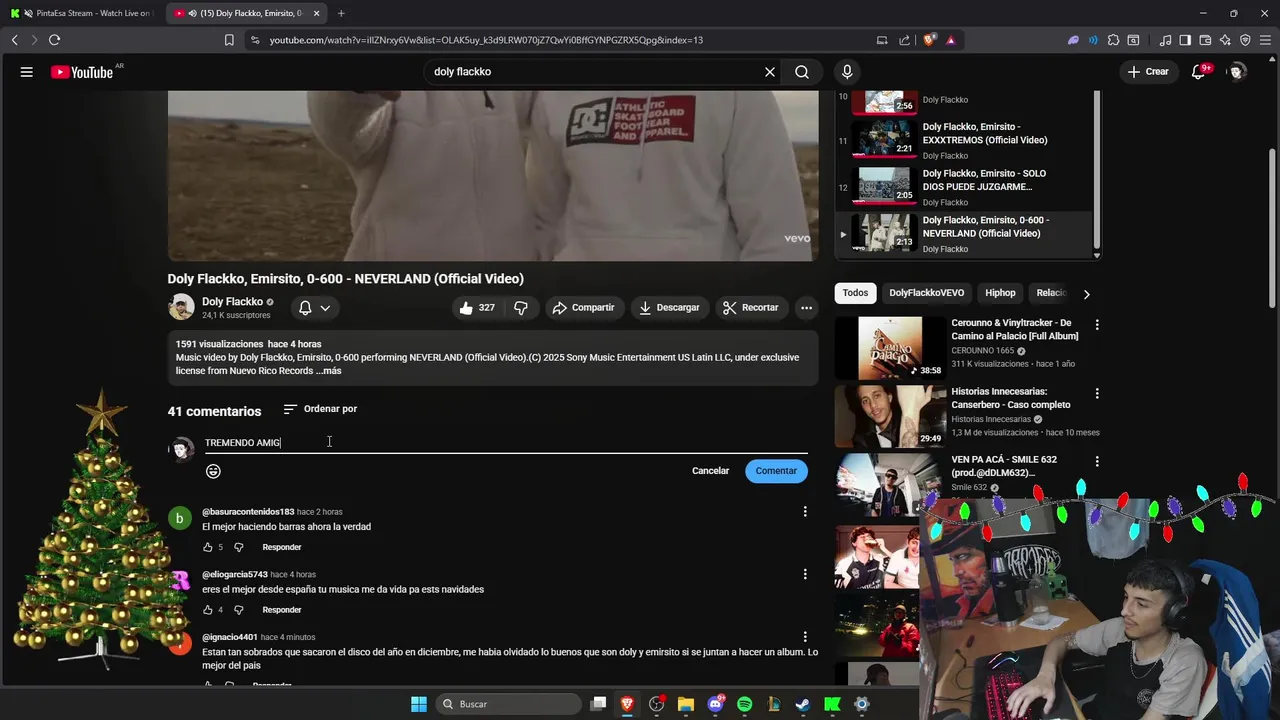
Task: Toggle the browser sidebar panel
Action: [x=1185, y=40]
